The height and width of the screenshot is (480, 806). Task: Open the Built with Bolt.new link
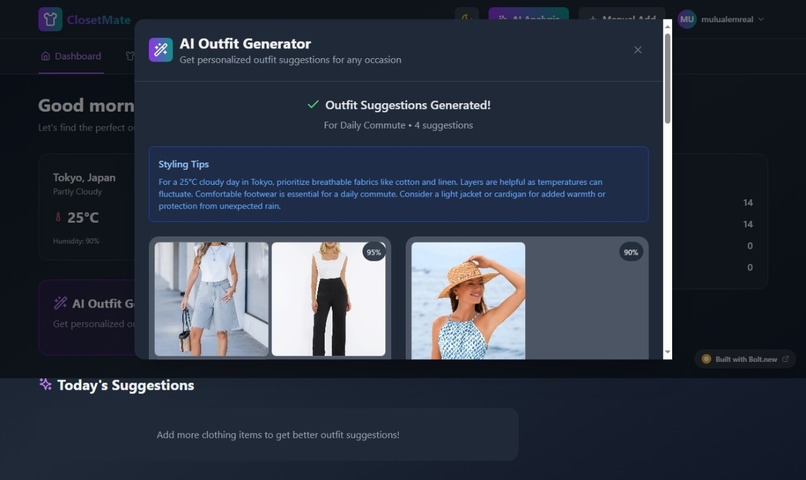(745, 359)
